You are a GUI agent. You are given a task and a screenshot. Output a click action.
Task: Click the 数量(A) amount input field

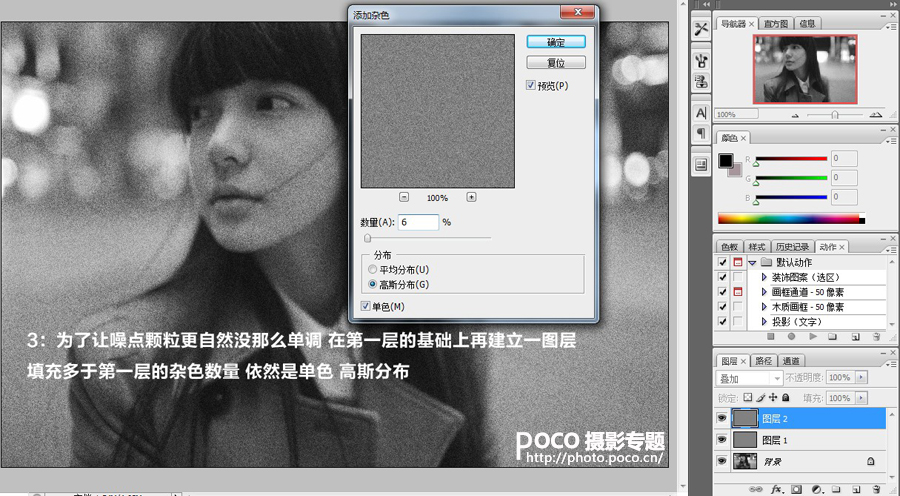[x=418, y=222]
